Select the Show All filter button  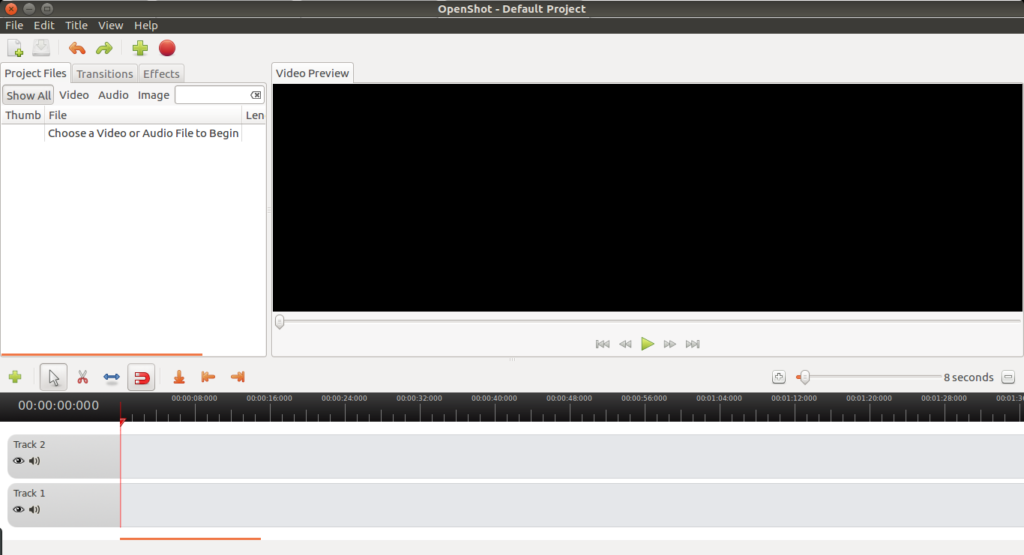click(x=28, y=95)
